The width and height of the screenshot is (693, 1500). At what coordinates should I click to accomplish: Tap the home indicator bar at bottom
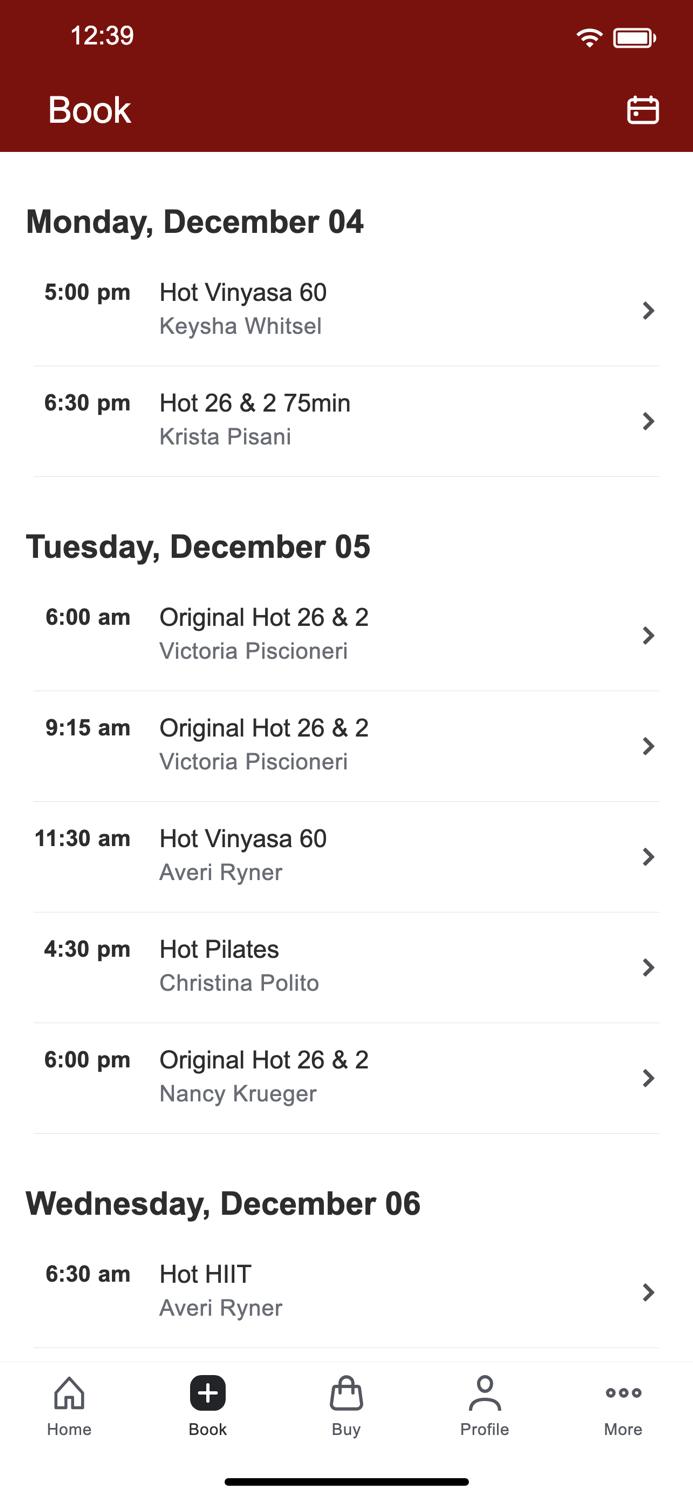346,1481
